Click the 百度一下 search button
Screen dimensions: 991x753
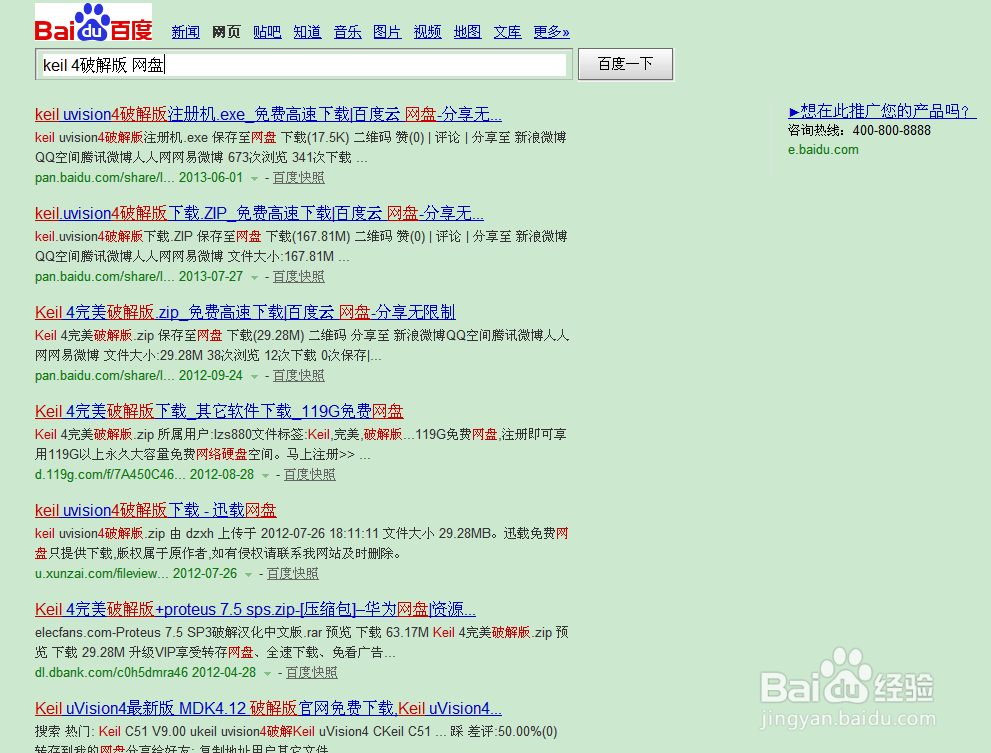pyautogui.click(x=626, y=64)
